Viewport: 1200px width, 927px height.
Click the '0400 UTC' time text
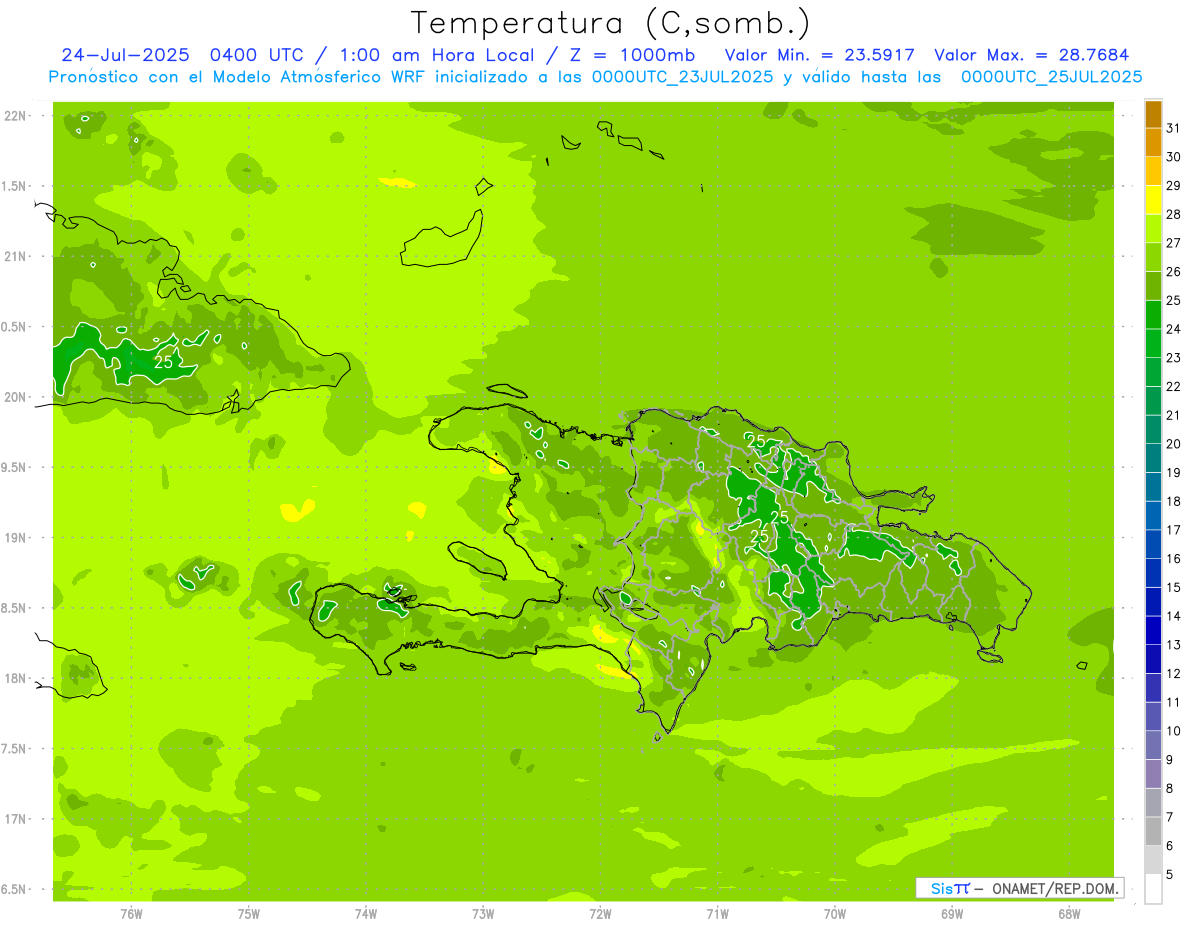pyautogui.click(x=257, y=55)
